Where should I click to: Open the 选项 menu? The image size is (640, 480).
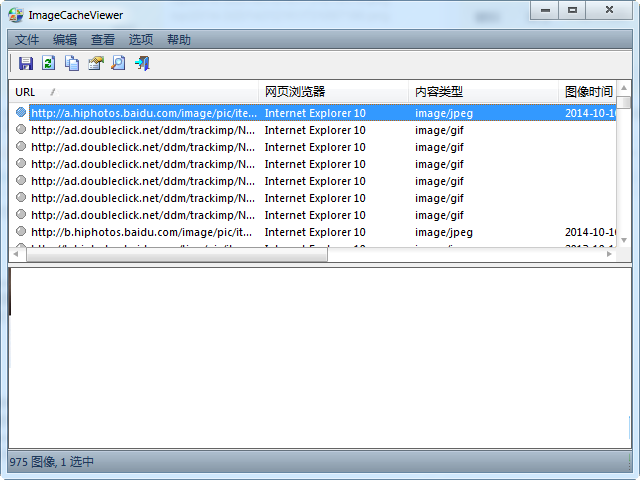(x=141, y=40)
